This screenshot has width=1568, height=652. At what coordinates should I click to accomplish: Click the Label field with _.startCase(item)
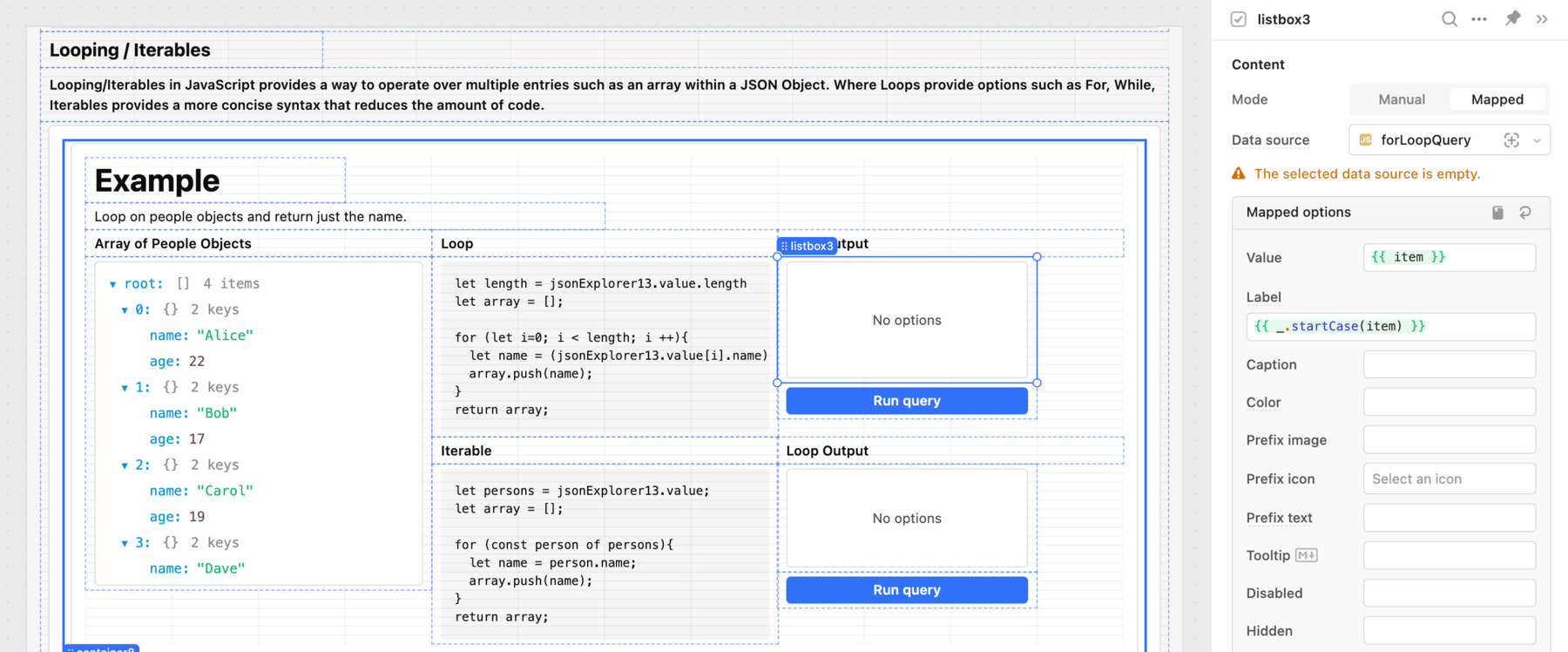(x=1391, y=326)
